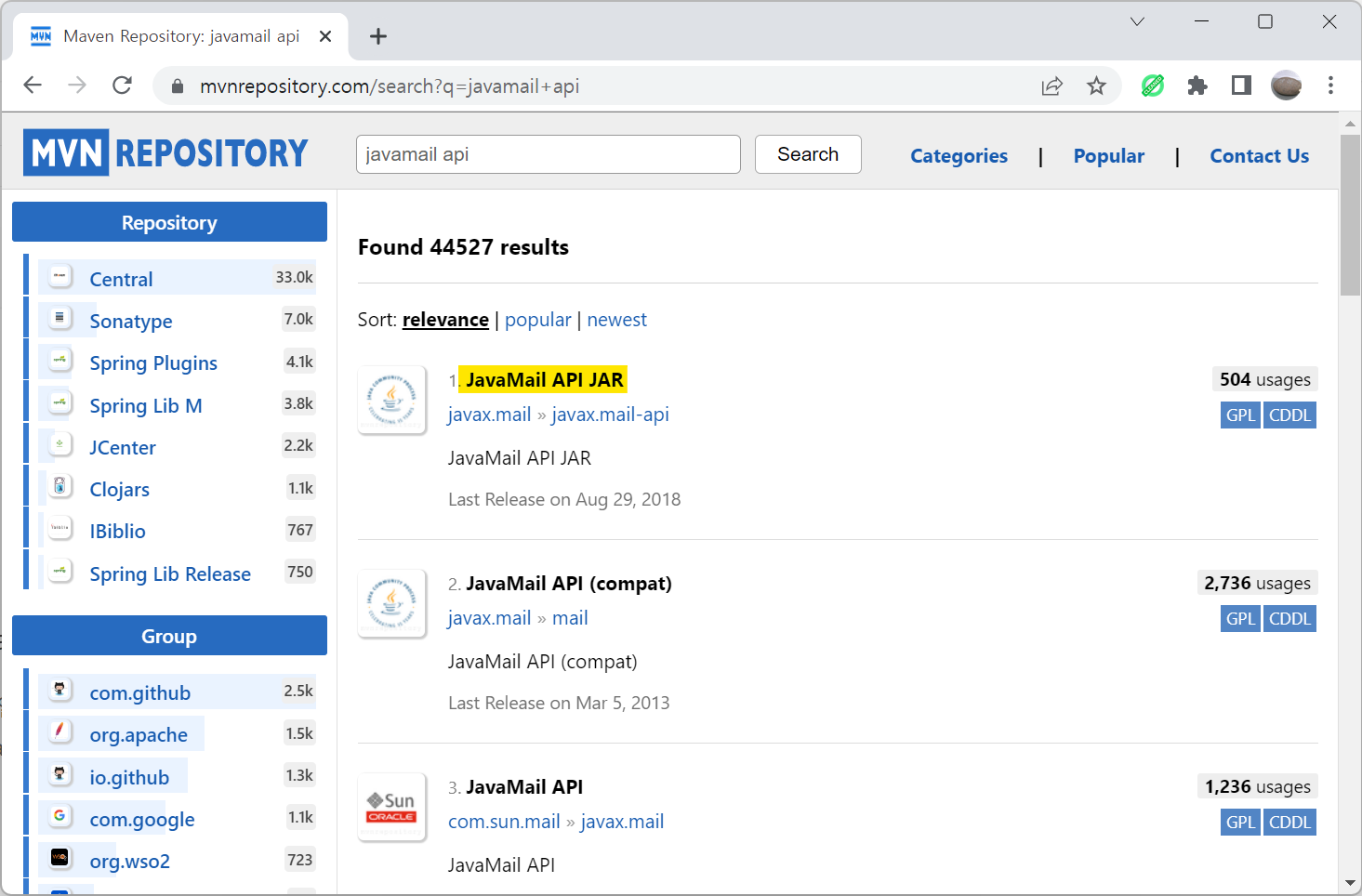Click the Group section header

click(169, 636)
